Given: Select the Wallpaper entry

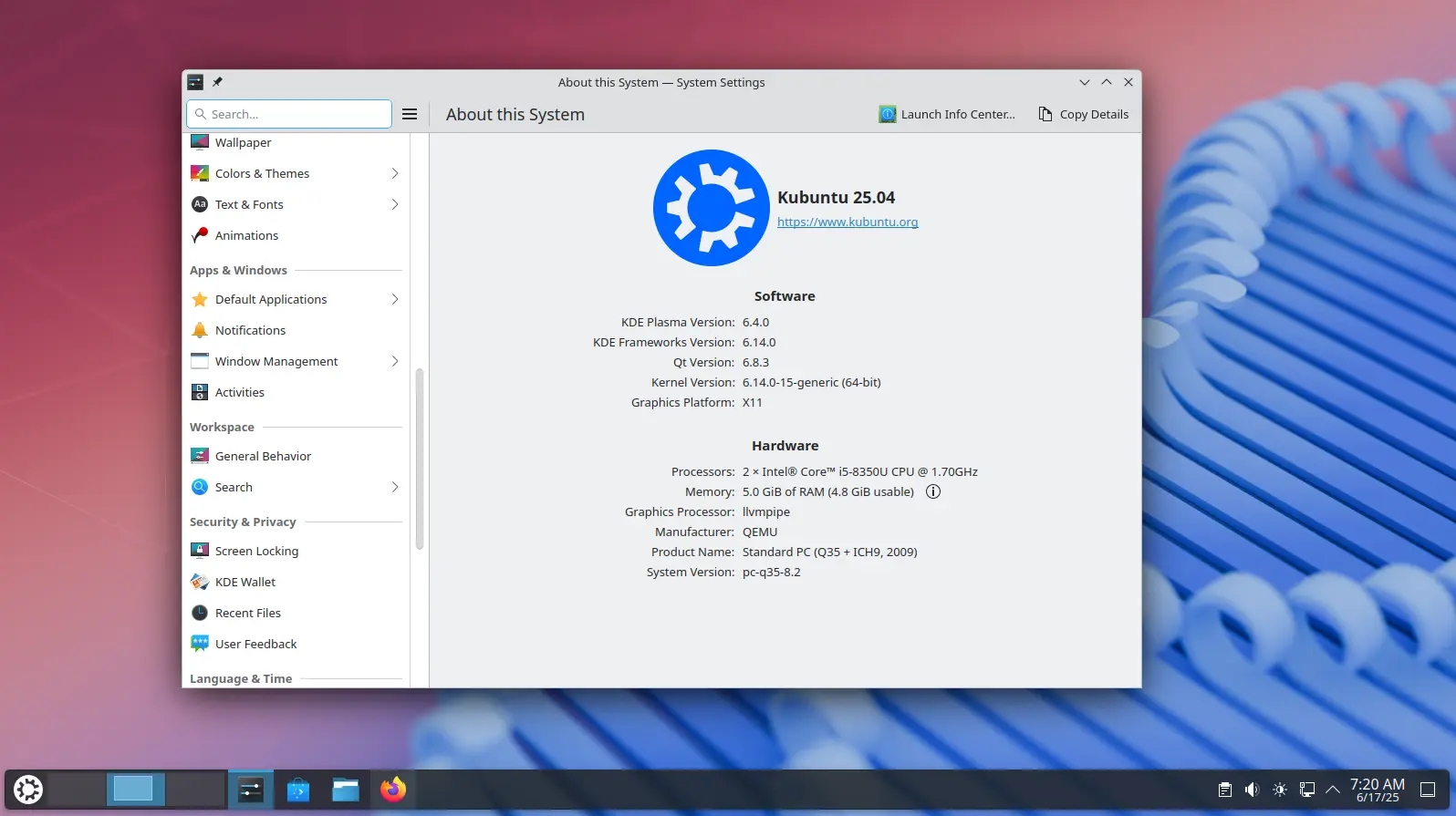Looking at the screenshot, I should click(x=296, y=142).
